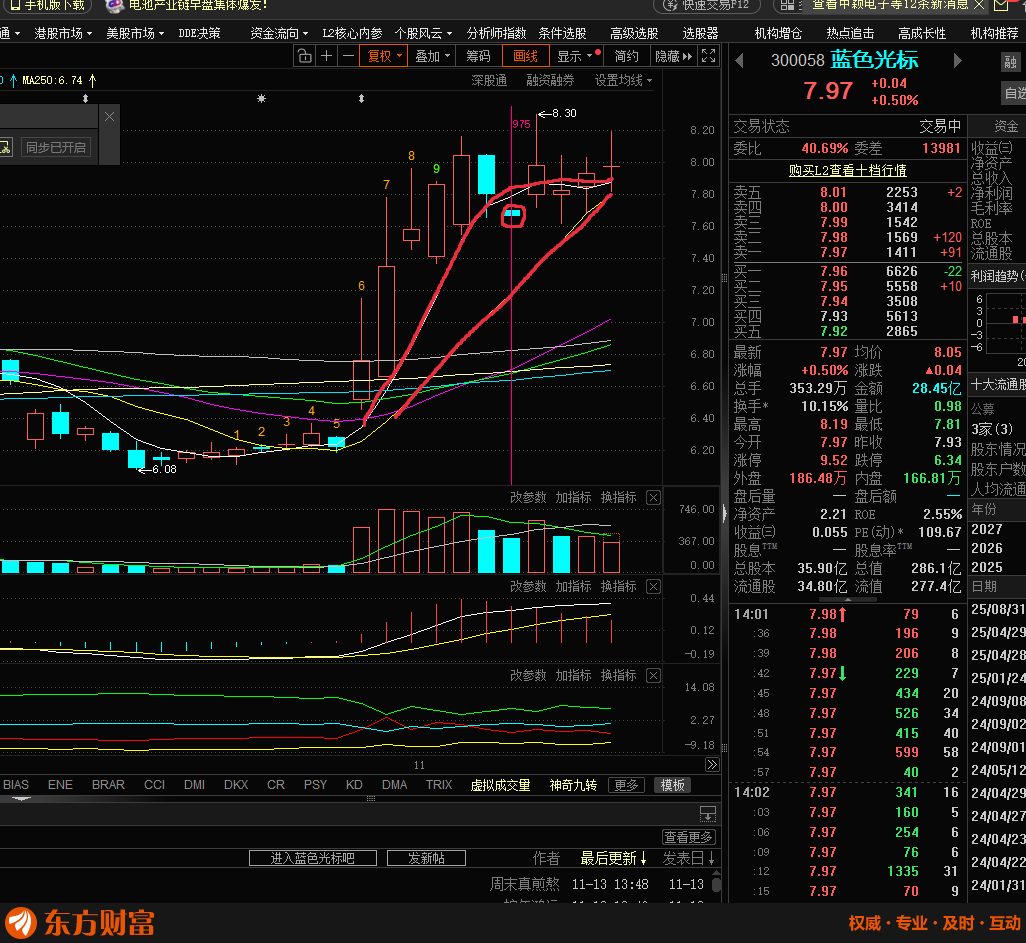Toggle the 隐藏 side panel button
1026x943 pixels.
click(673, 56)
